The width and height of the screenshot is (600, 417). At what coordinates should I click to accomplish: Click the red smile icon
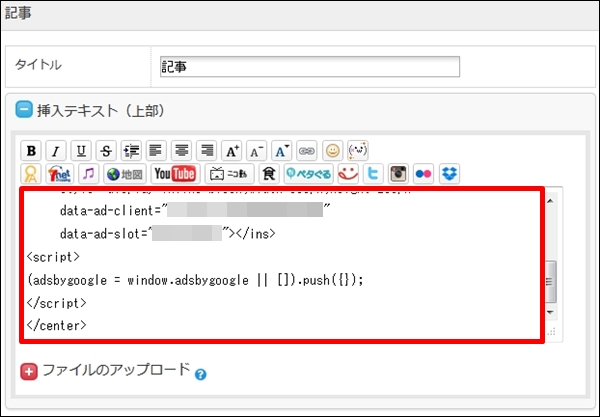point(348,174)
